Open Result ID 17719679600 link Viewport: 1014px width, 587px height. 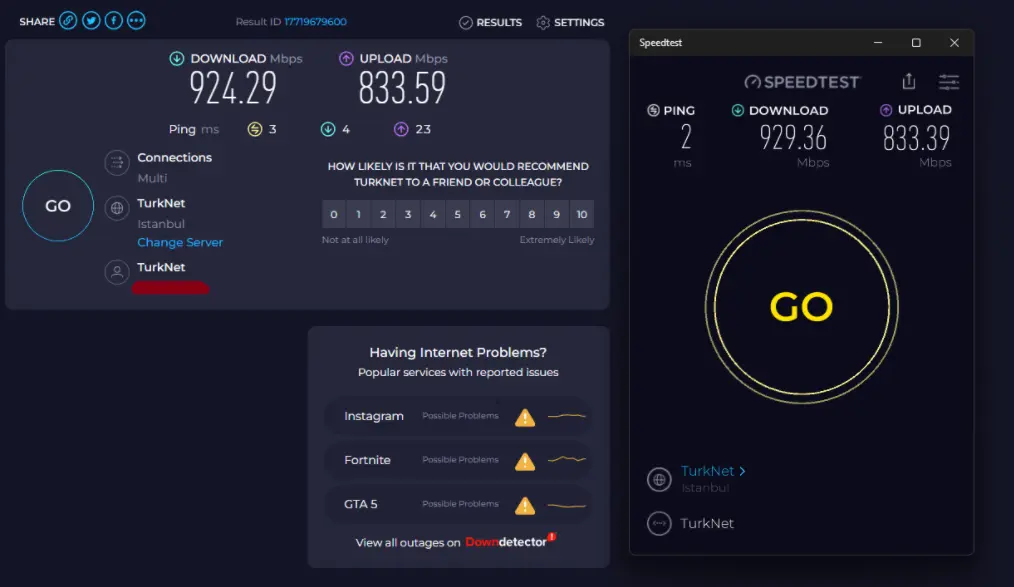(315, 21)
